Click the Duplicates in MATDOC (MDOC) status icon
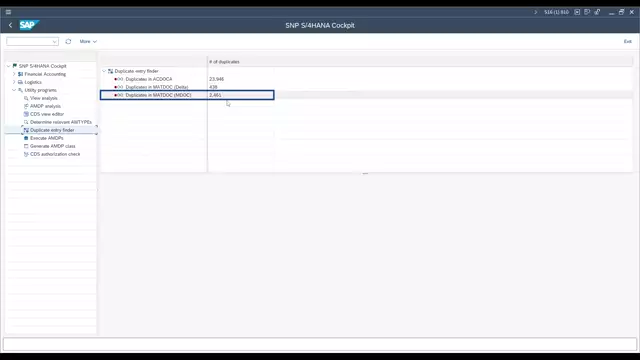This screenshot has width=640, height=360. click(119, 95)
